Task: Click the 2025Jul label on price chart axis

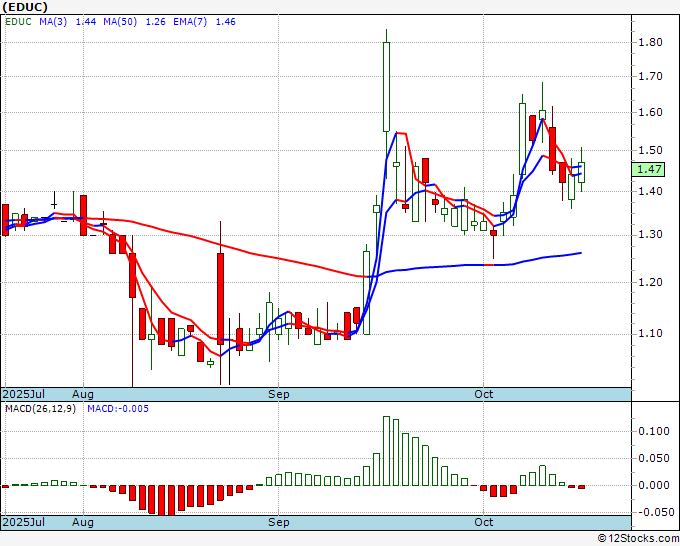Action: [23, 394]
